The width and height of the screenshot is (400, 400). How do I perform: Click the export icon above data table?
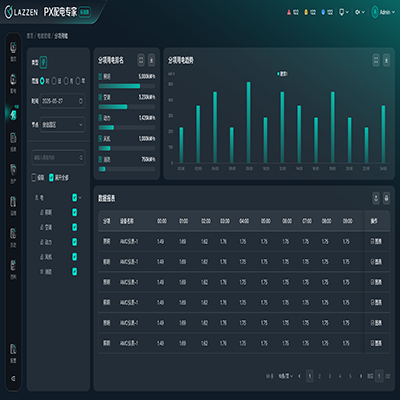coord(376,198)
